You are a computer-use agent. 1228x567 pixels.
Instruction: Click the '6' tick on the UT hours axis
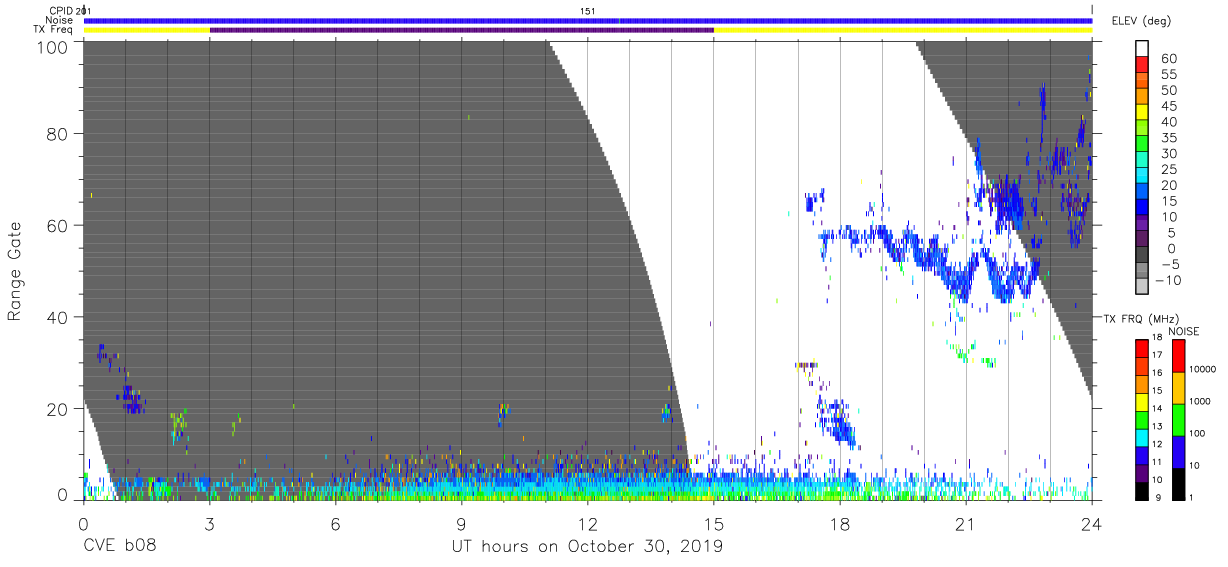click(x=335, y=522)
